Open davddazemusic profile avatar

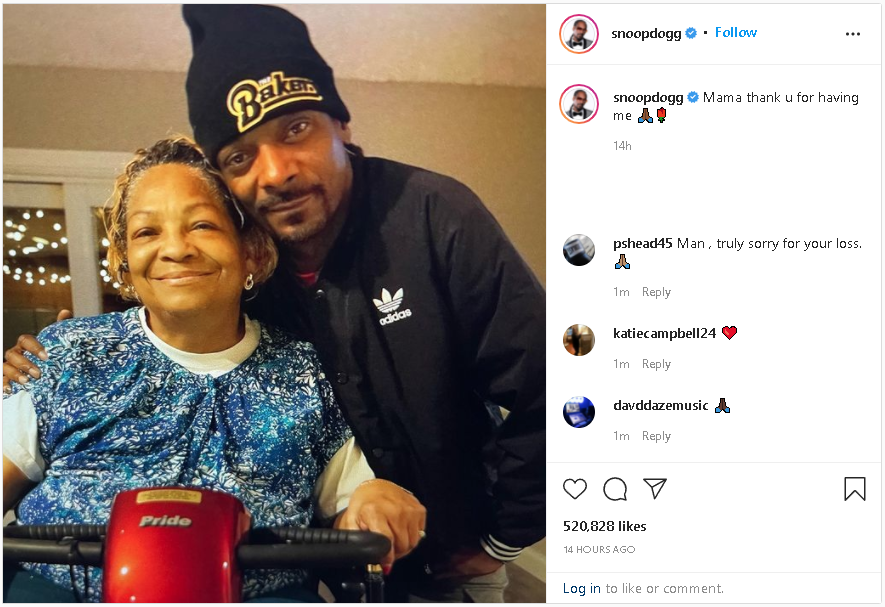coord(579,412)
